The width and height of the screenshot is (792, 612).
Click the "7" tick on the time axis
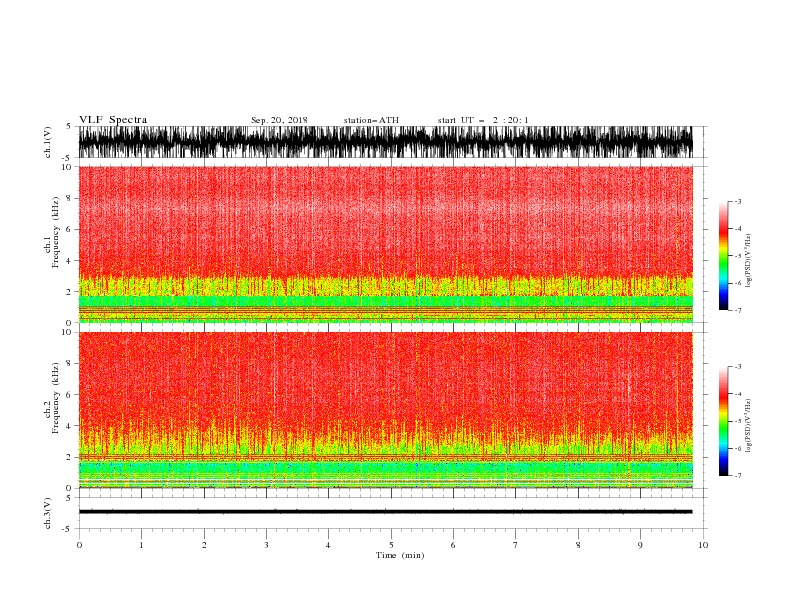[516, 545]
